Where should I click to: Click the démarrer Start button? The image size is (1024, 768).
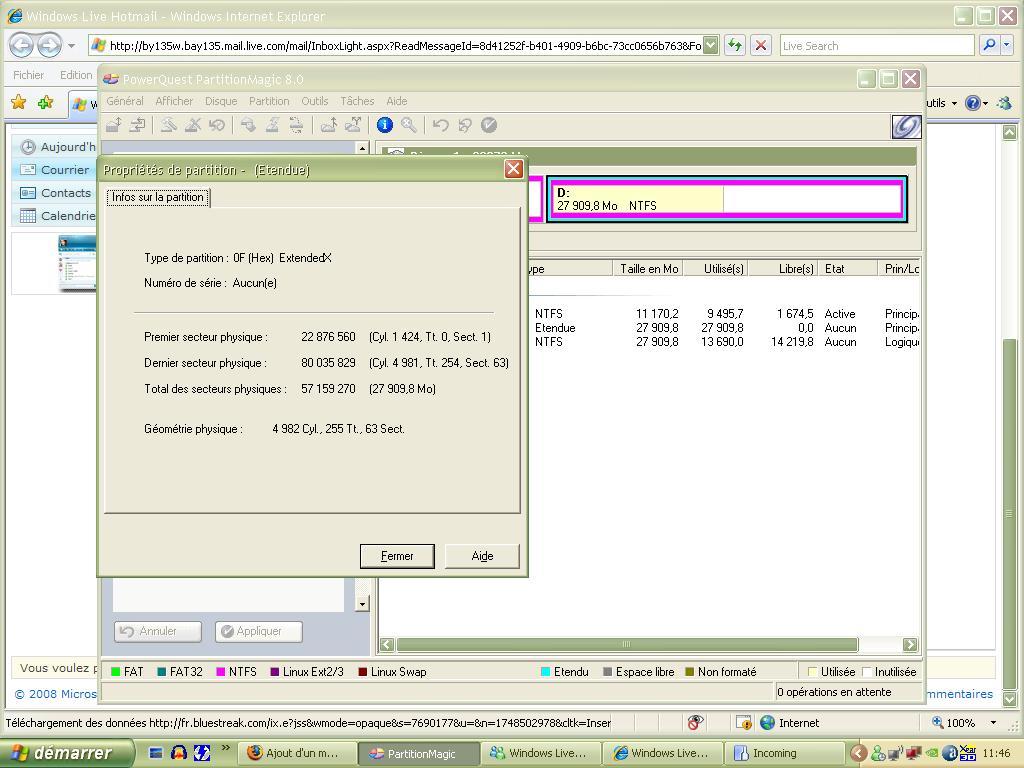[x=66, y=753]
